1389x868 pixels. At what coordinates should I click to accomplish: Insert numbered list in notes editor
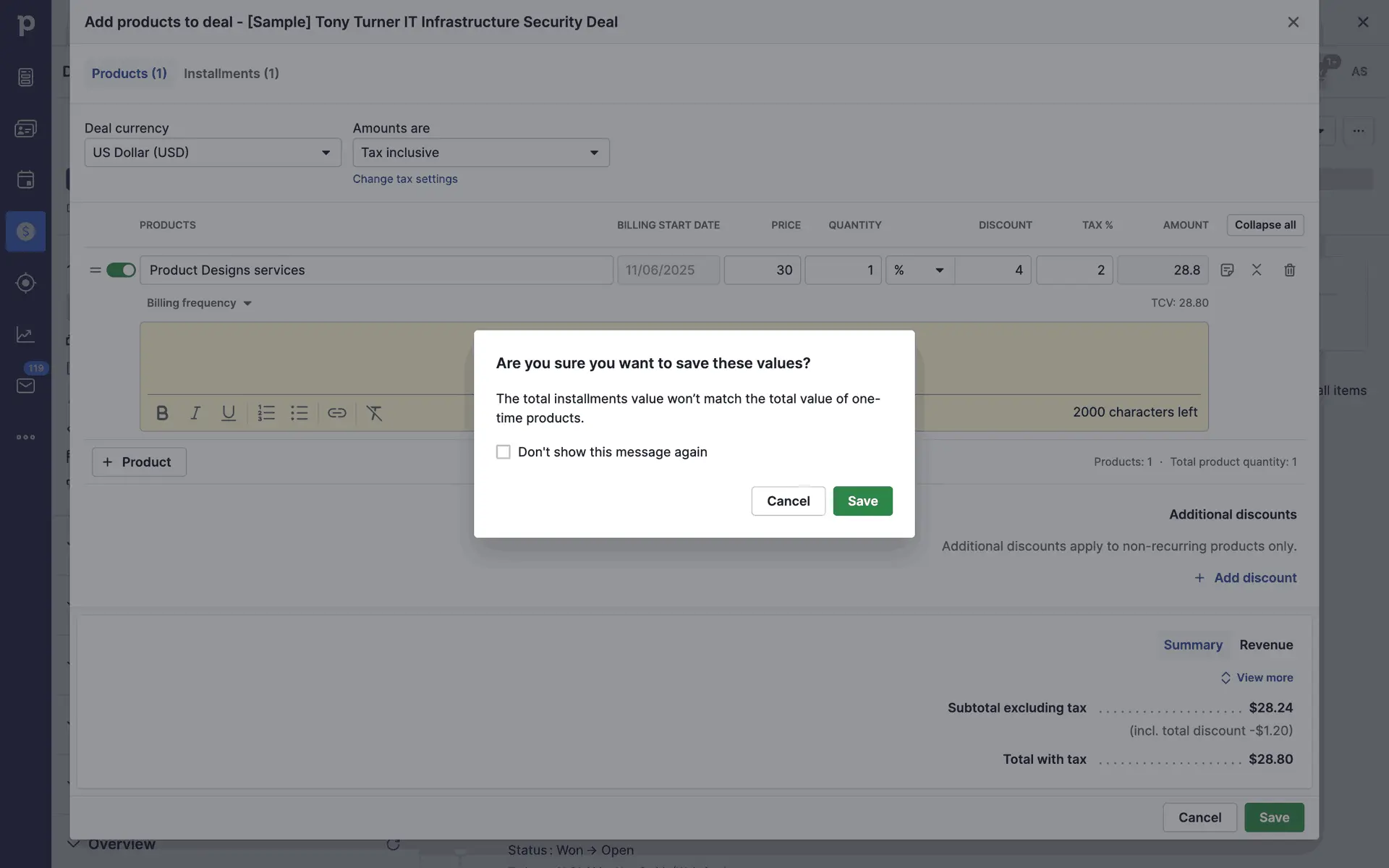click(x=266, y=413)
